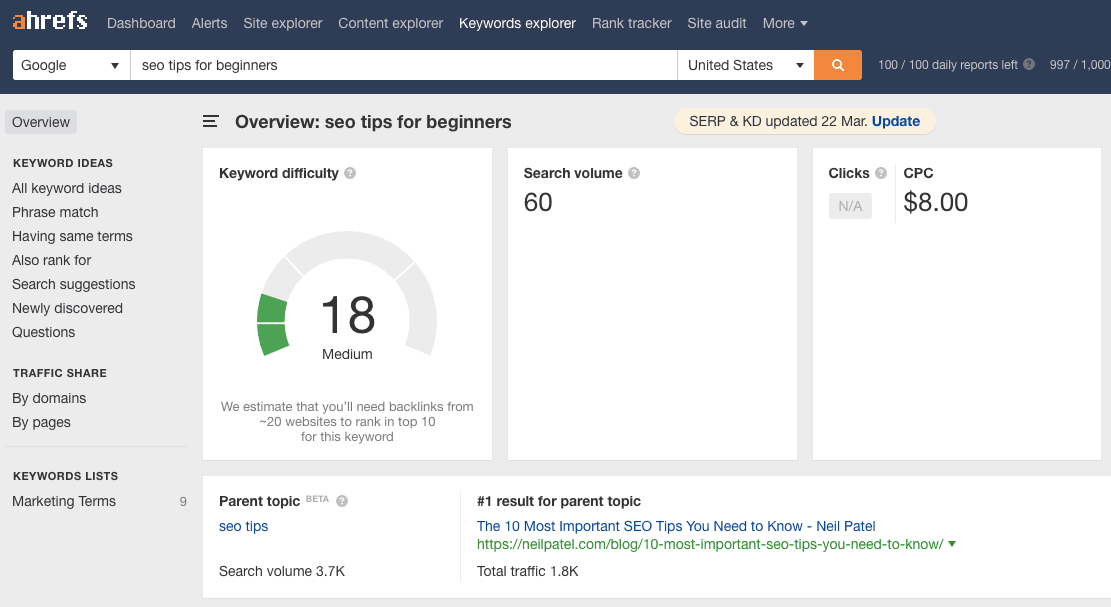Open the Google search engine dropdown
This screenshot has height=607, width=1111.
[71, 65]
